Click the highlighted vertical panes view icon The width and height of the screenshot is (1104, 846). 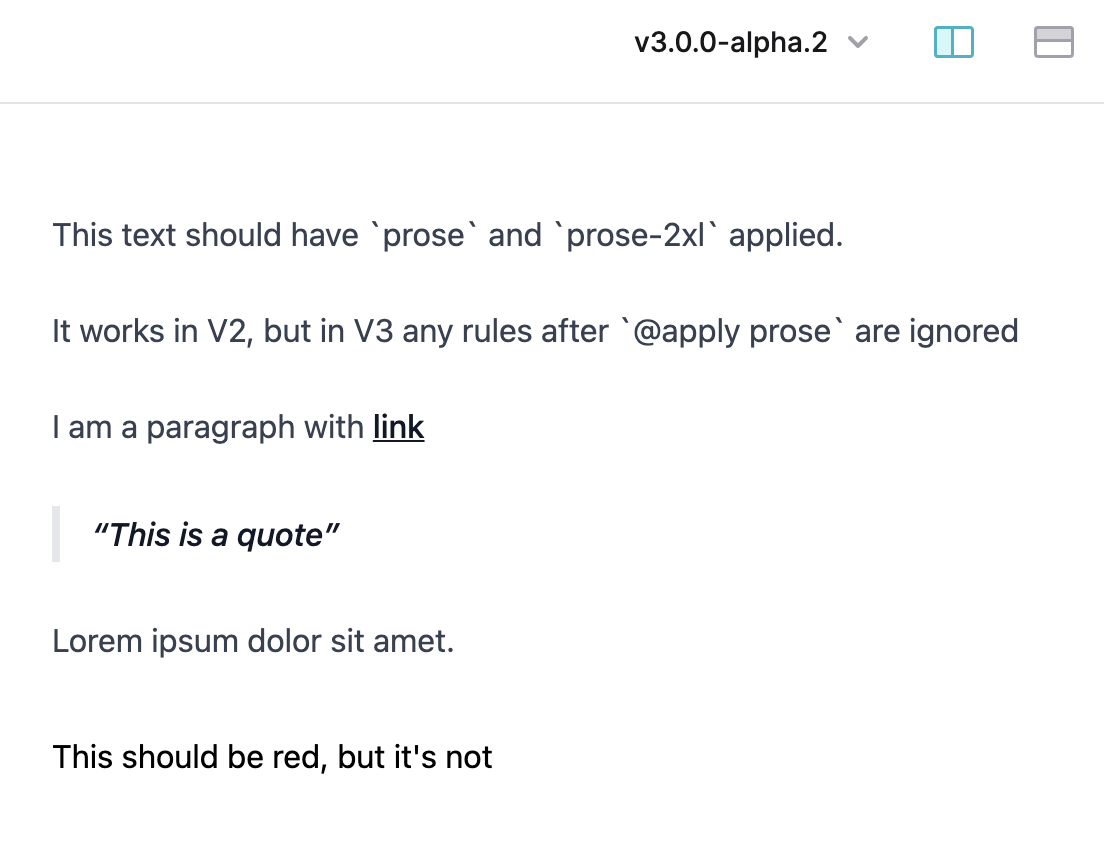click(953, 42)
